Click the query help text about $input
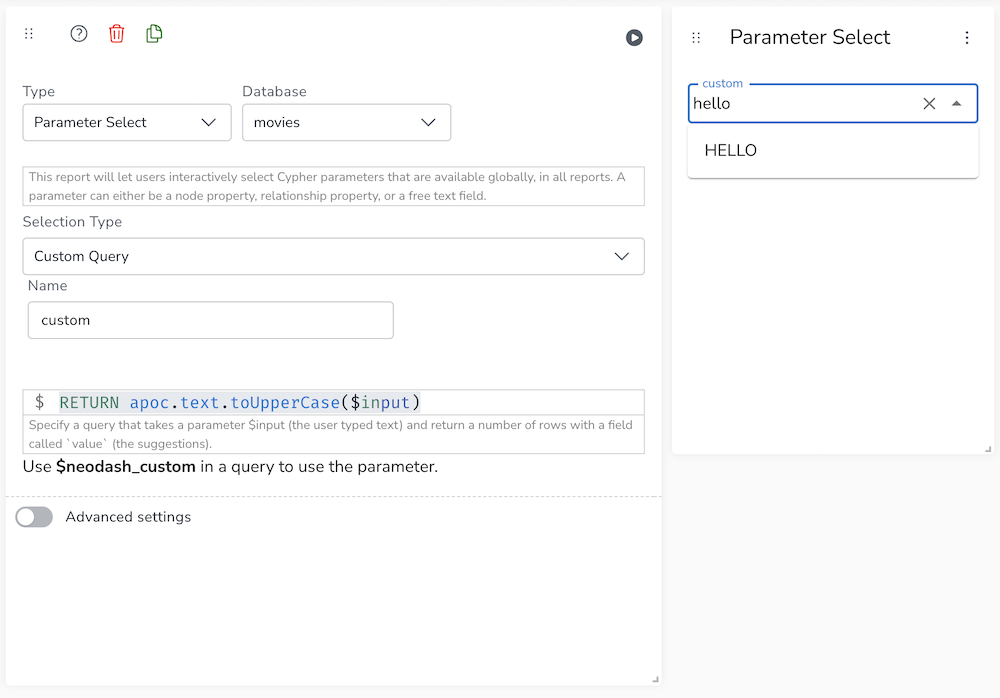1000x698 pixels. coord(334,434)
